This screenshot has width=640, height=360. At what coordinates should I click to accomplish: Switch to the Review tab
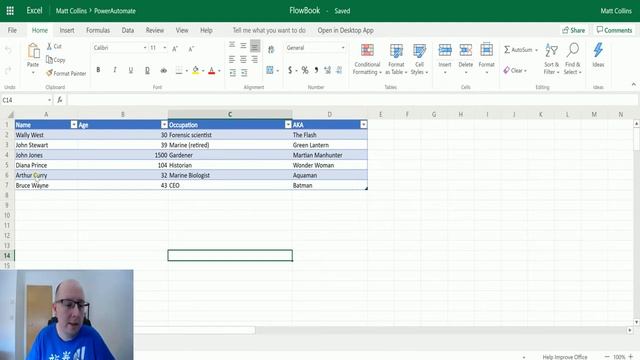point(155,30)
